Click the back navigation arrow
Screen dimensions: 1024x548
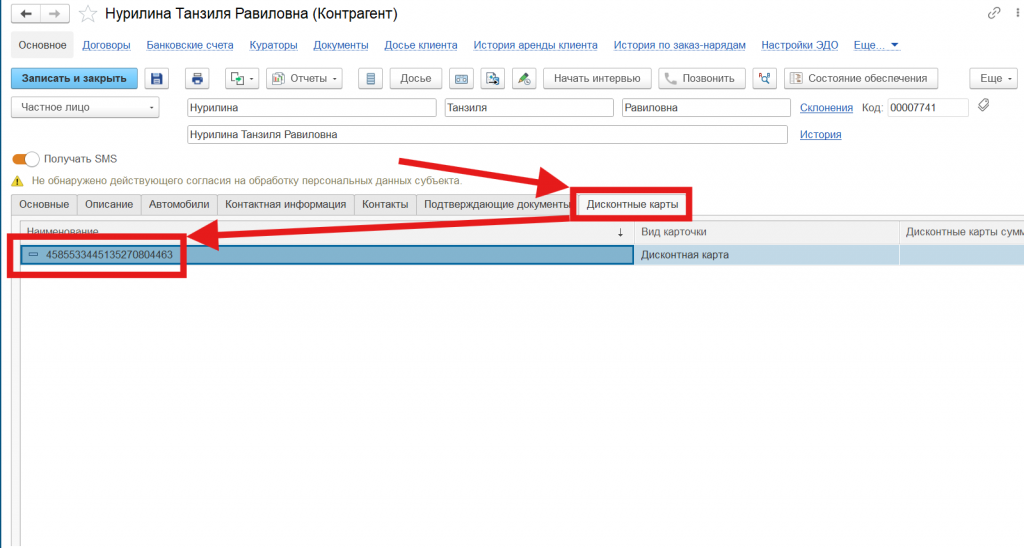26,13
